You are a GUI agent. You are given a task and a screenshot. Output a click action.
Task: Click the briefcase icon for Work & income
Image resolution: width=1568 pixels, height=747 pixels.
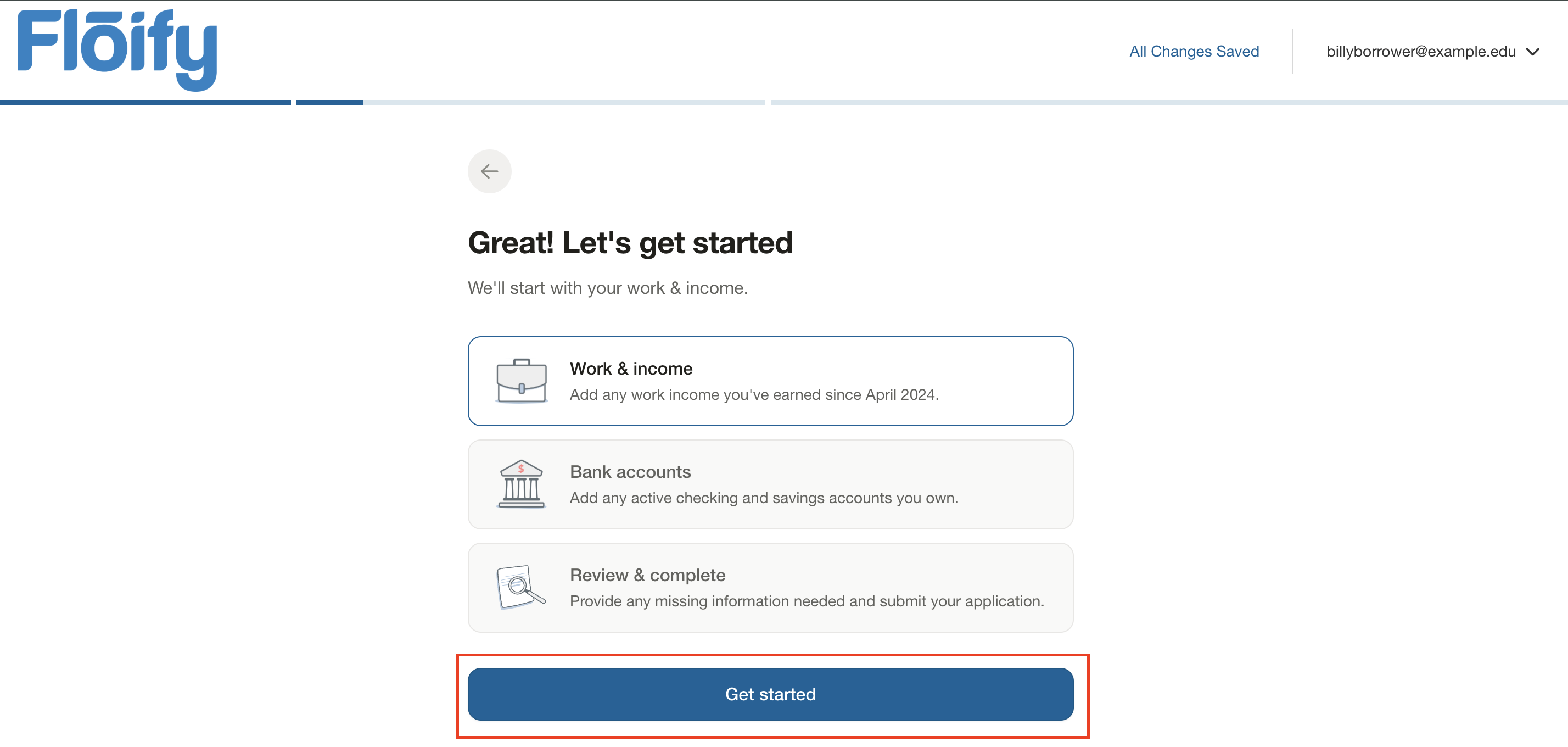pyautogui.click(x=521, y=381)
